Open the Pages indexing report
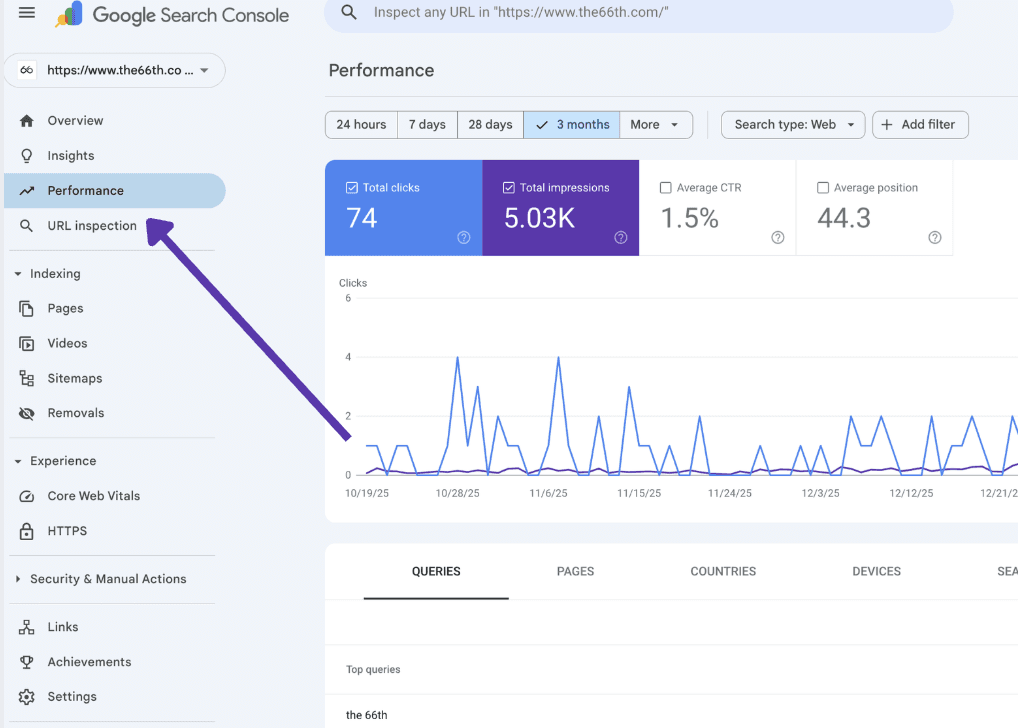The image size is (1018, 728). click(115, 308)
